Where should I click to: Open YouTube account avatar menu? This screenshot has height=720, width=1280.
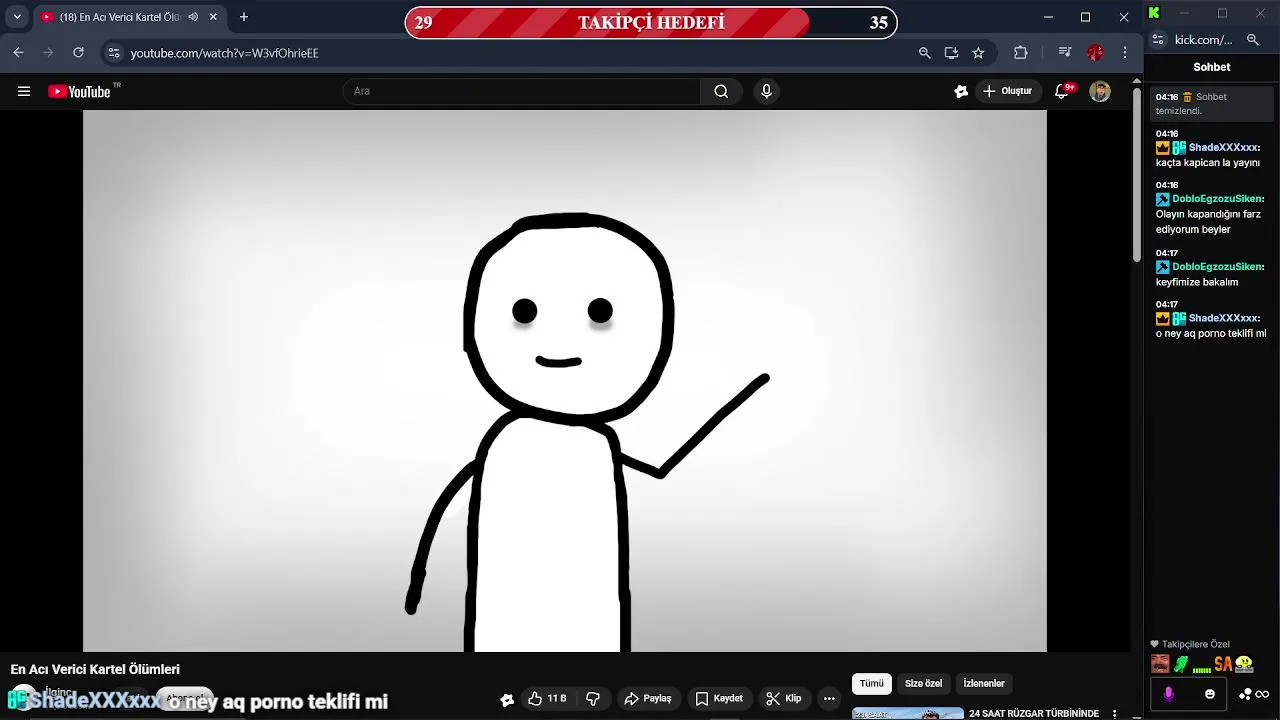click(x=1100, y=91)
